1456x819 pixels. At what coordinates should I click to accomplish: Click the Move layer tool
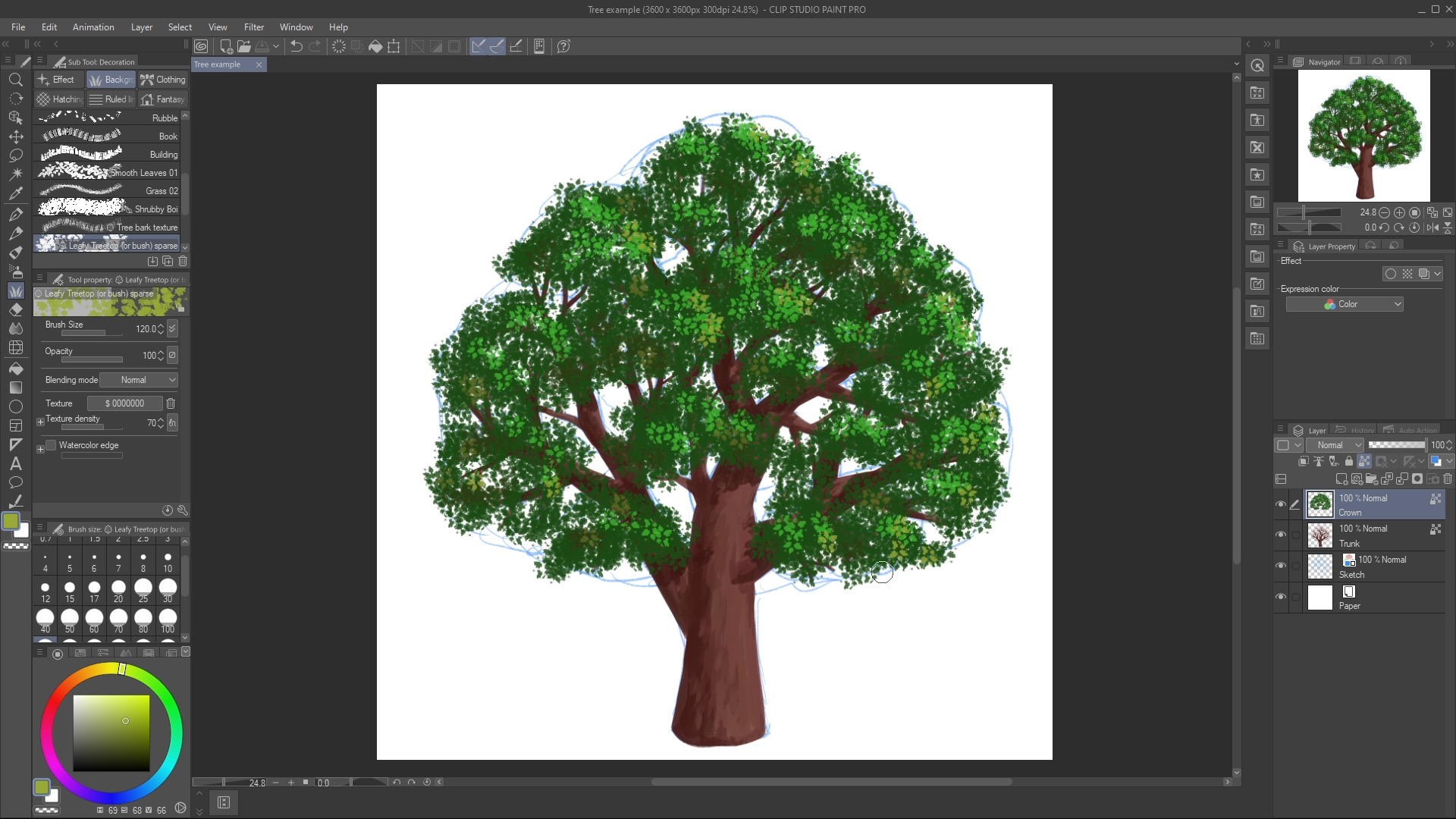(x=15, y=136)
